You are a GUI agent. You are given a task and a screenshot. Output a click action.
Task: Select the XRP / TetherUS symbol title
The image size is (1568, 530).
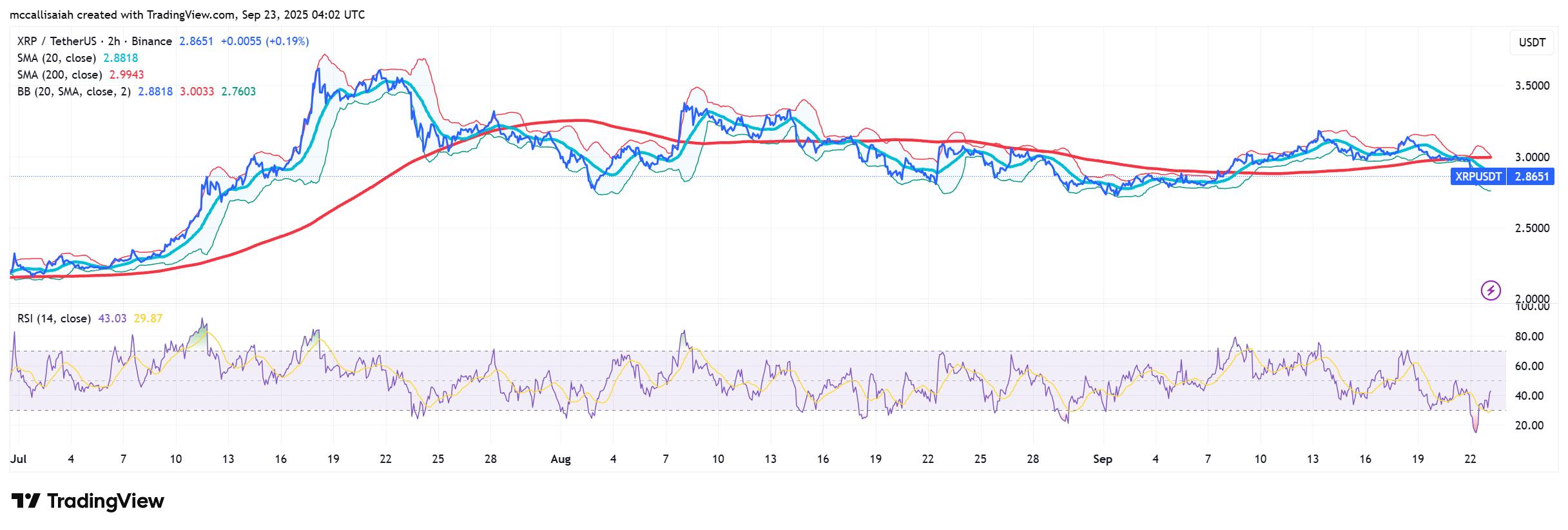click(x=94, y=41)
